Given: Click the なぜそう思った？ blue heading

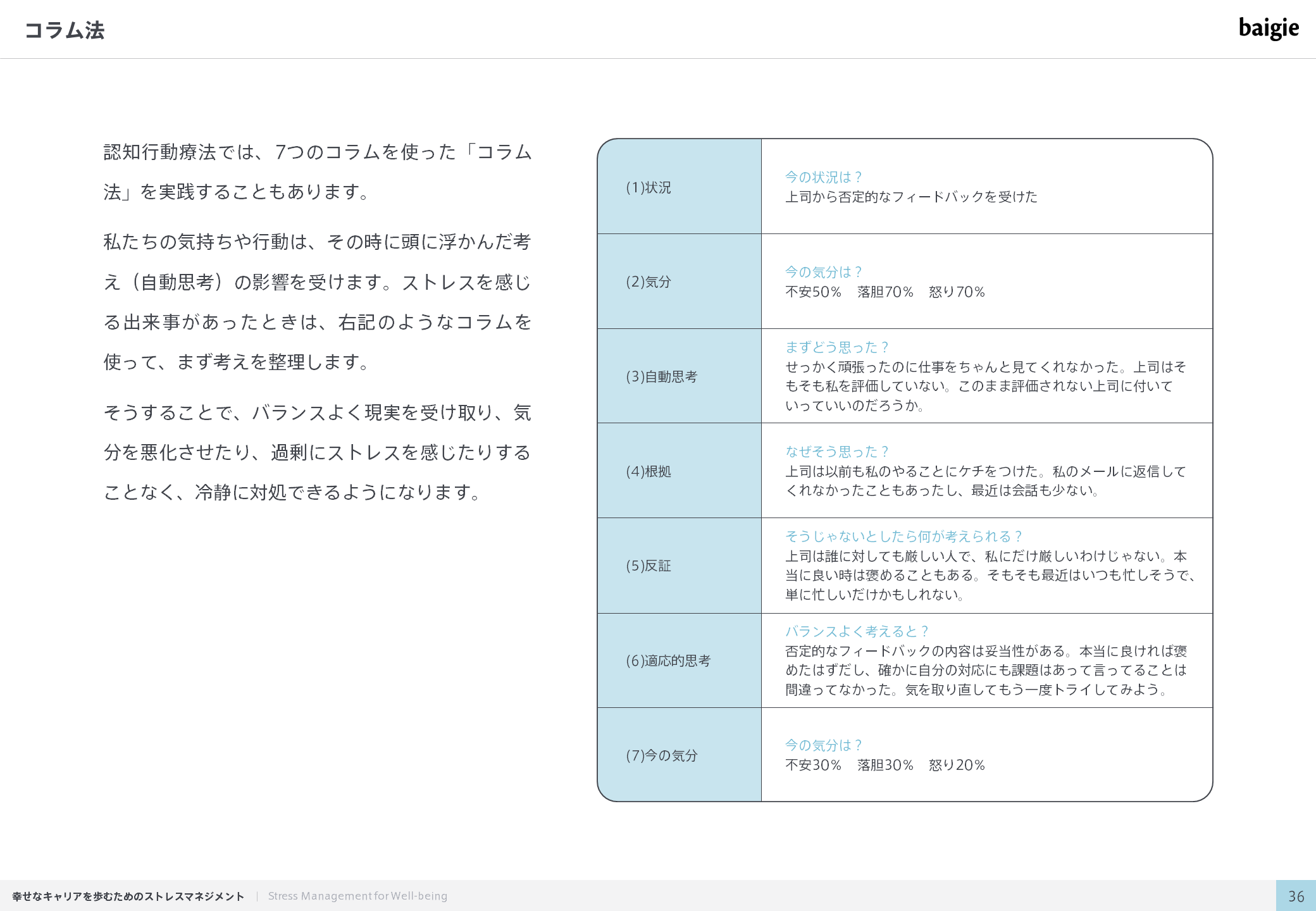Looking at the screenshot, I should (x=836, y=452).
